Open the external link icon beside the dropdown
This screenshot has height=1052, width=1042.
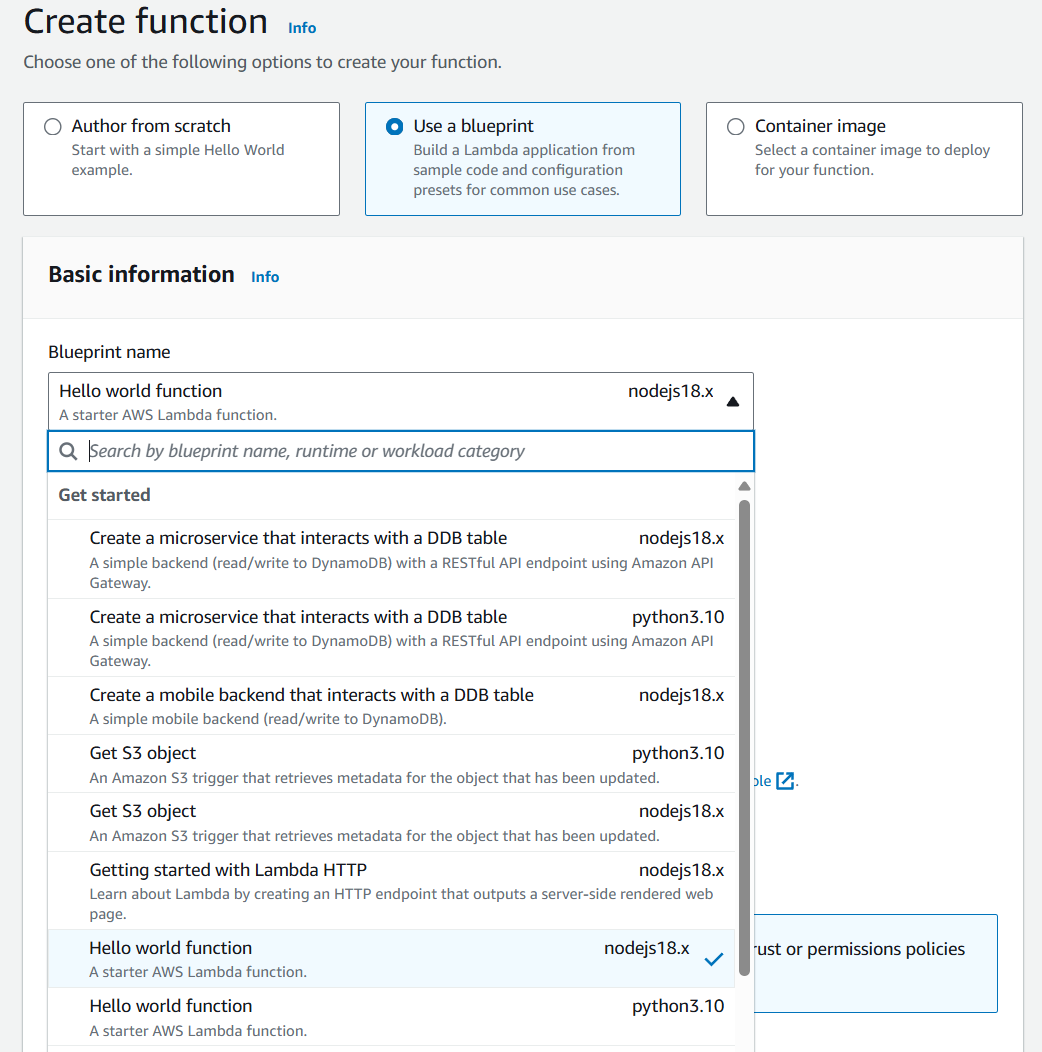[x=785, y=780]
